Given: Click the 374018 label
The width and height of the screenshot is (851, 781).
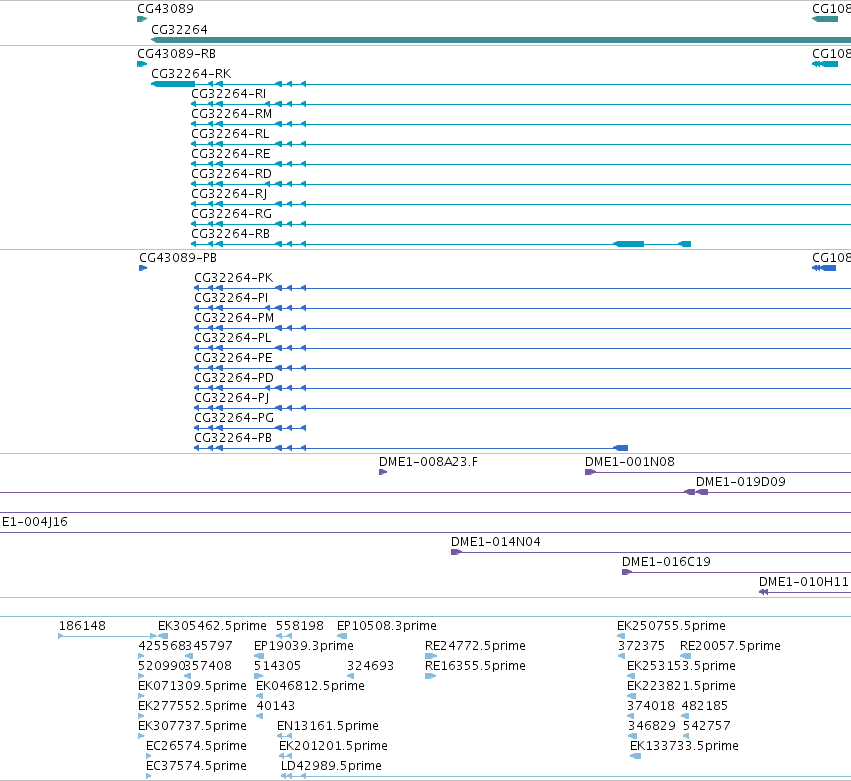Looking at the screenshot, I should pos(651,706).
